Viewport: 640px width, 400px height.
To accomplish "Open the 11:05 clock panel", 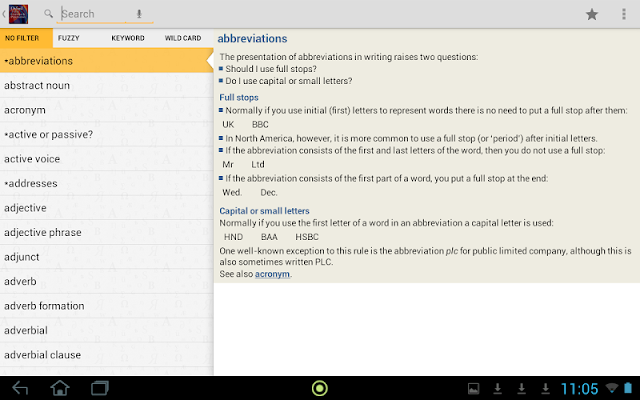I will [x=580, y=389].
